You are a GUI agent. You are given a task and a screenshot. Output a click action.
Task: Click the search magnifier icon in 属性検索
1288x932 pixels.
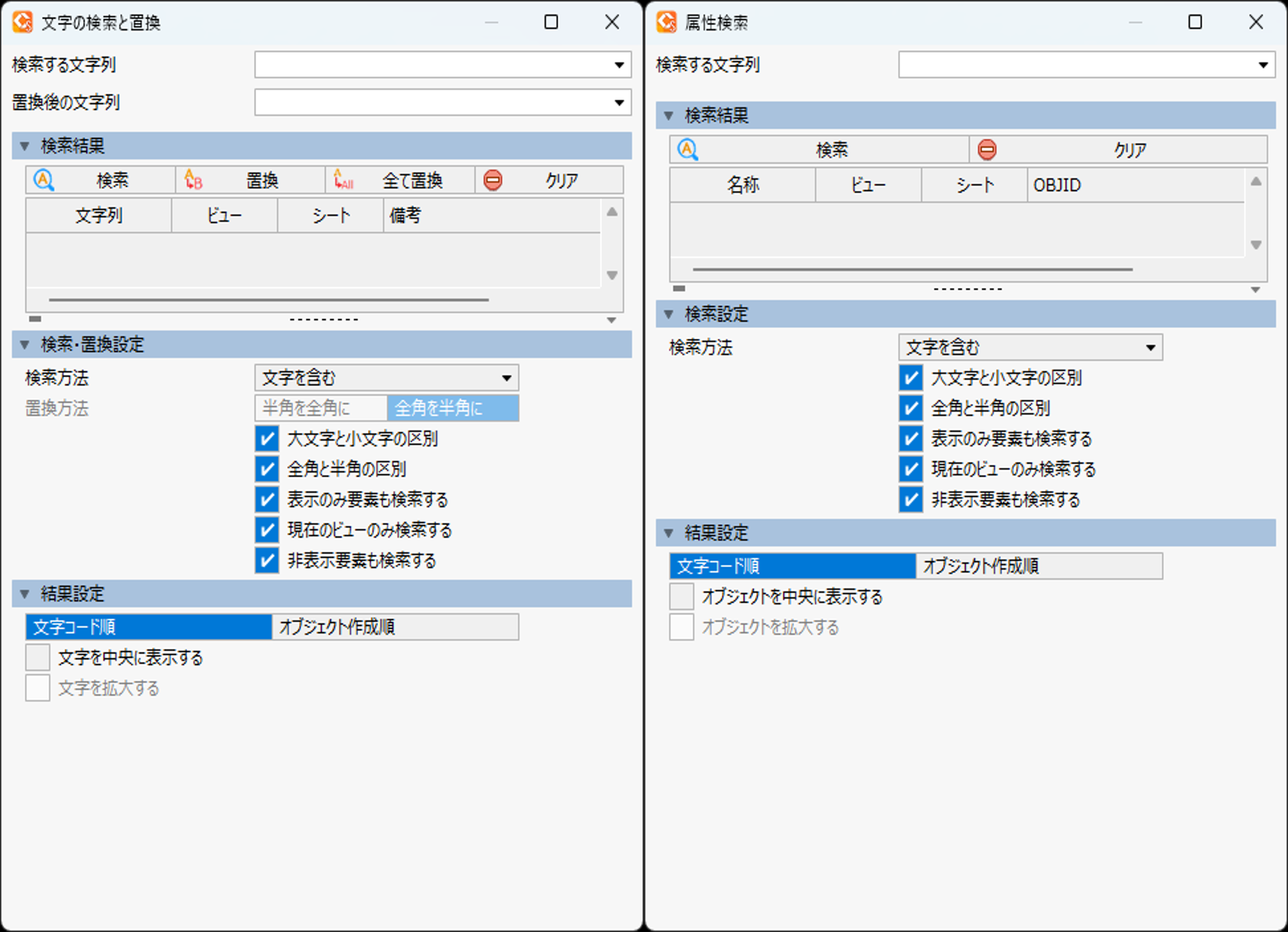688,150
